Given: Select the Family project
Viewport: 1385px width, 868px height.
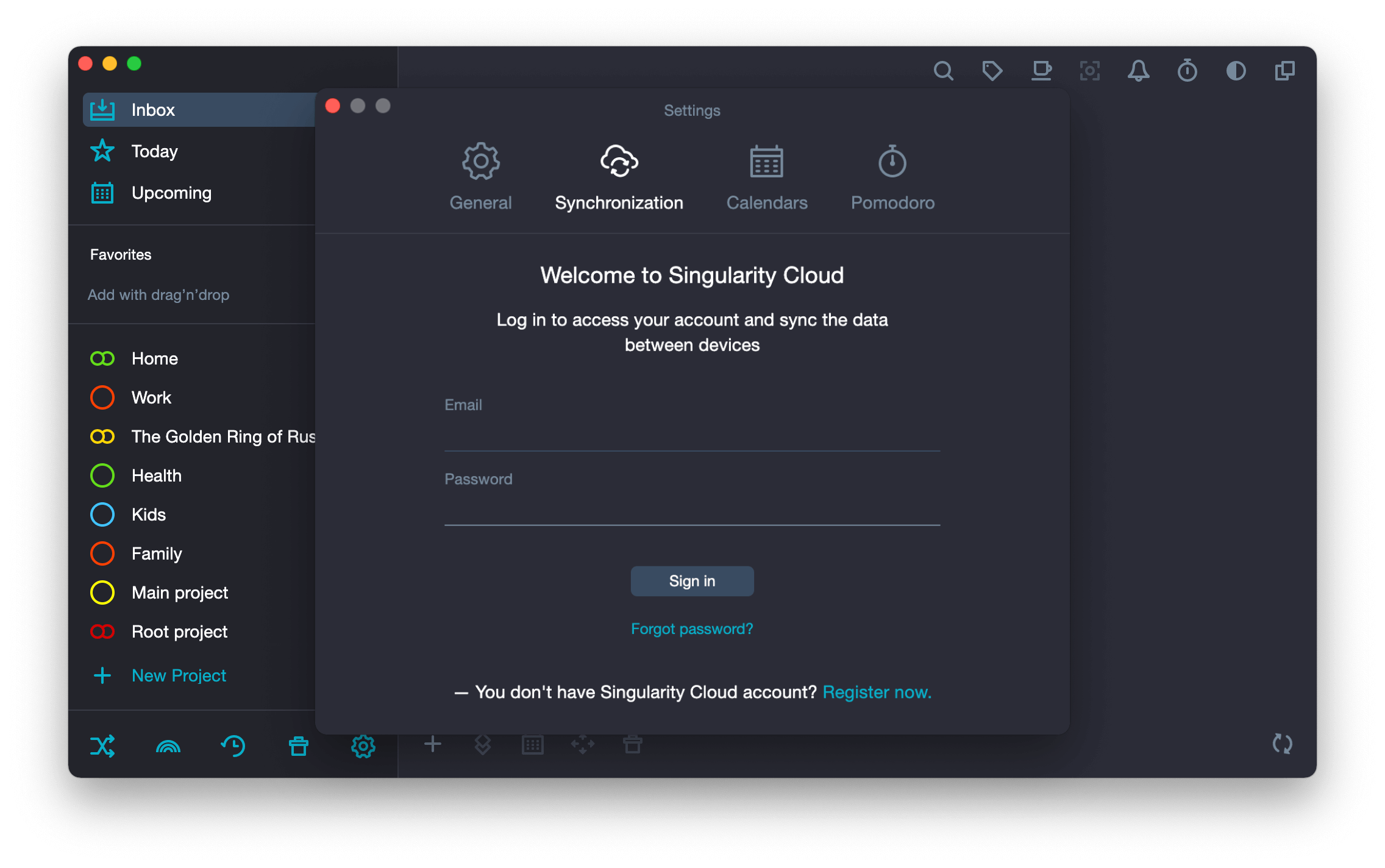Looking at the screenshot, I should (199, 553).
